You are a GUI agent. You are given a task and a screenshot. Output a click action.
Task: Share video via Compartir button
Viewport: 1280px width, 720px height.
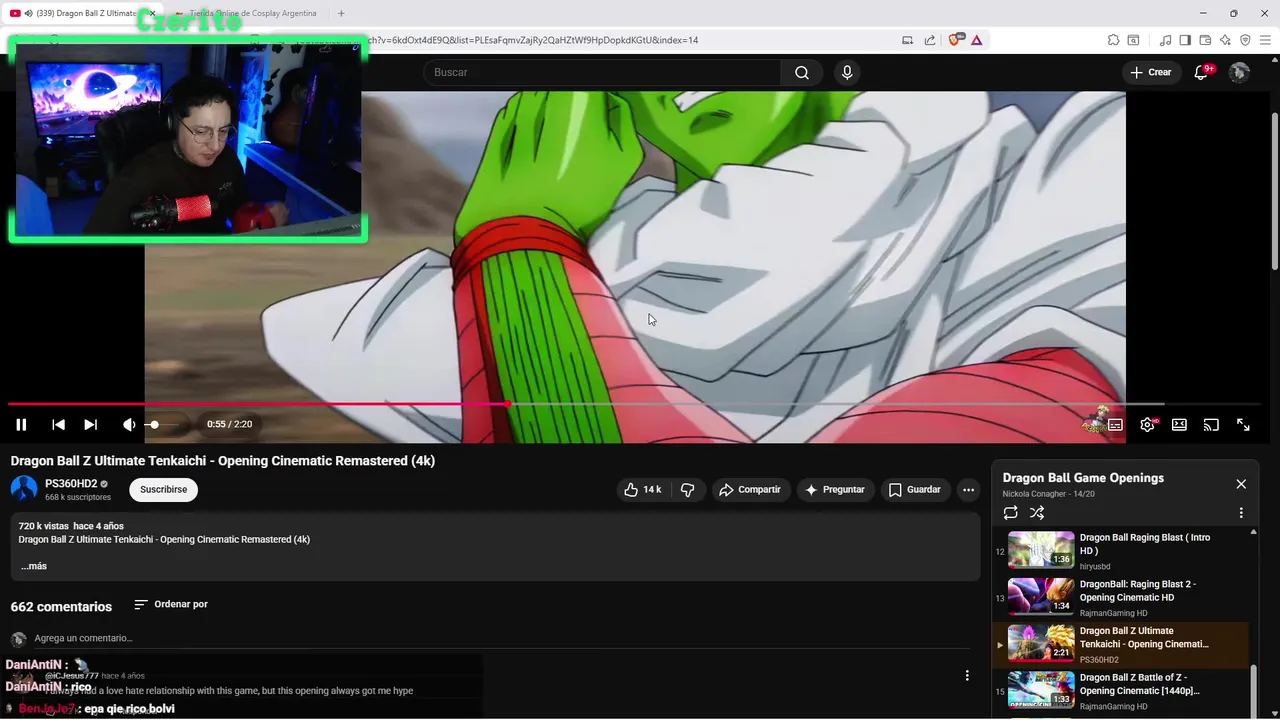750,490
